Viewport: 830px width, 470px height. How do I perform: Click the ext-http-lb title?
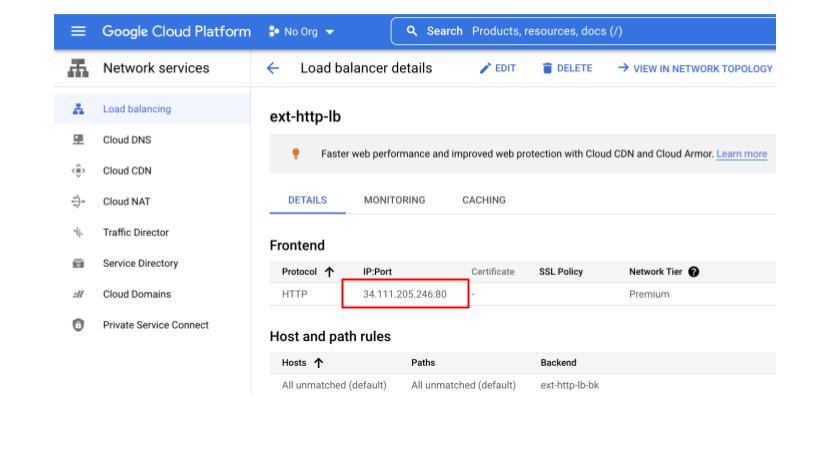coord(305,116)
